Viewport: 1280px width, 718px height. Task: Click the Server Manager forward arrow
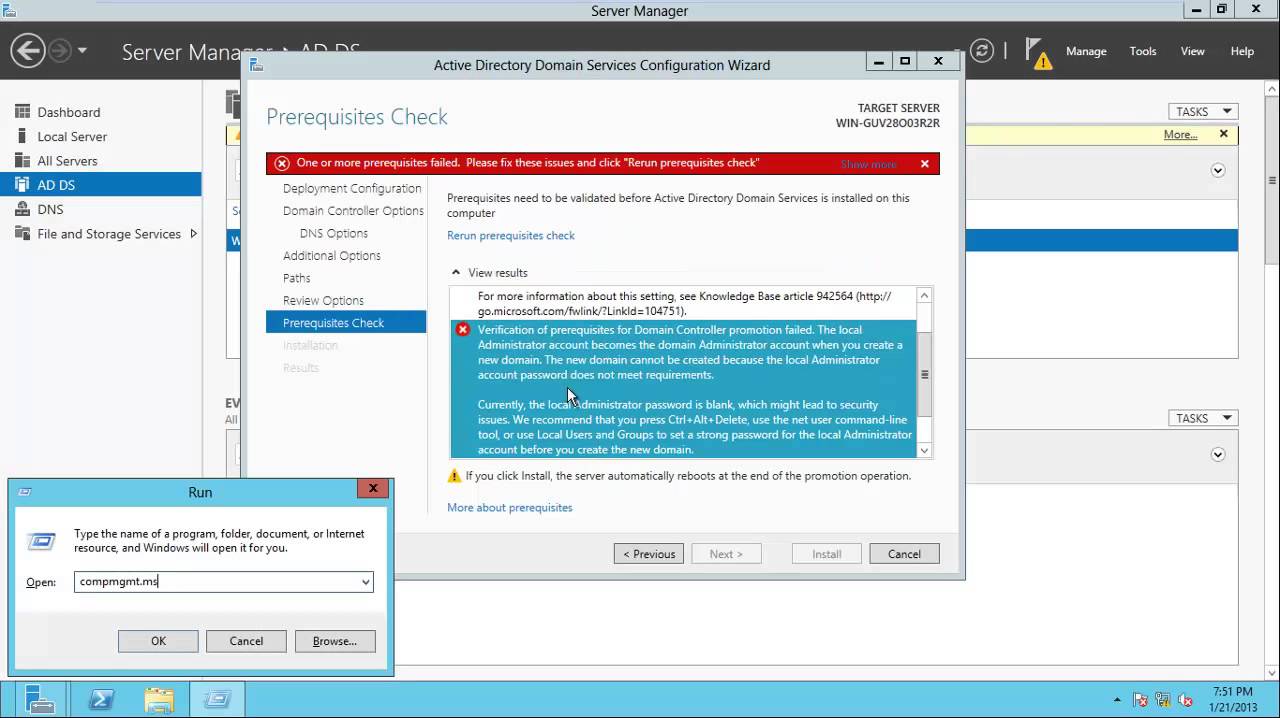pos(60,50)
